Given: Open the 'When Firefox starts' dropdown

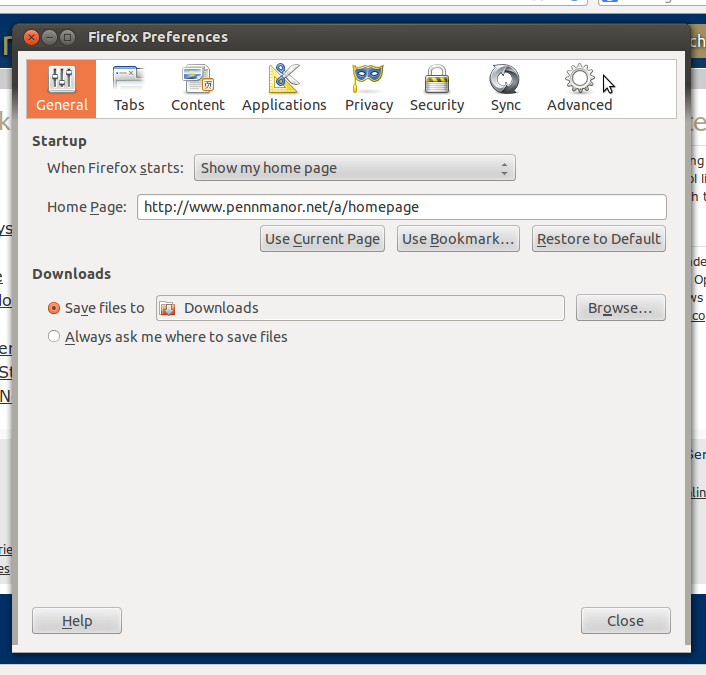Looking at the screenshot, I should point(355,168).
